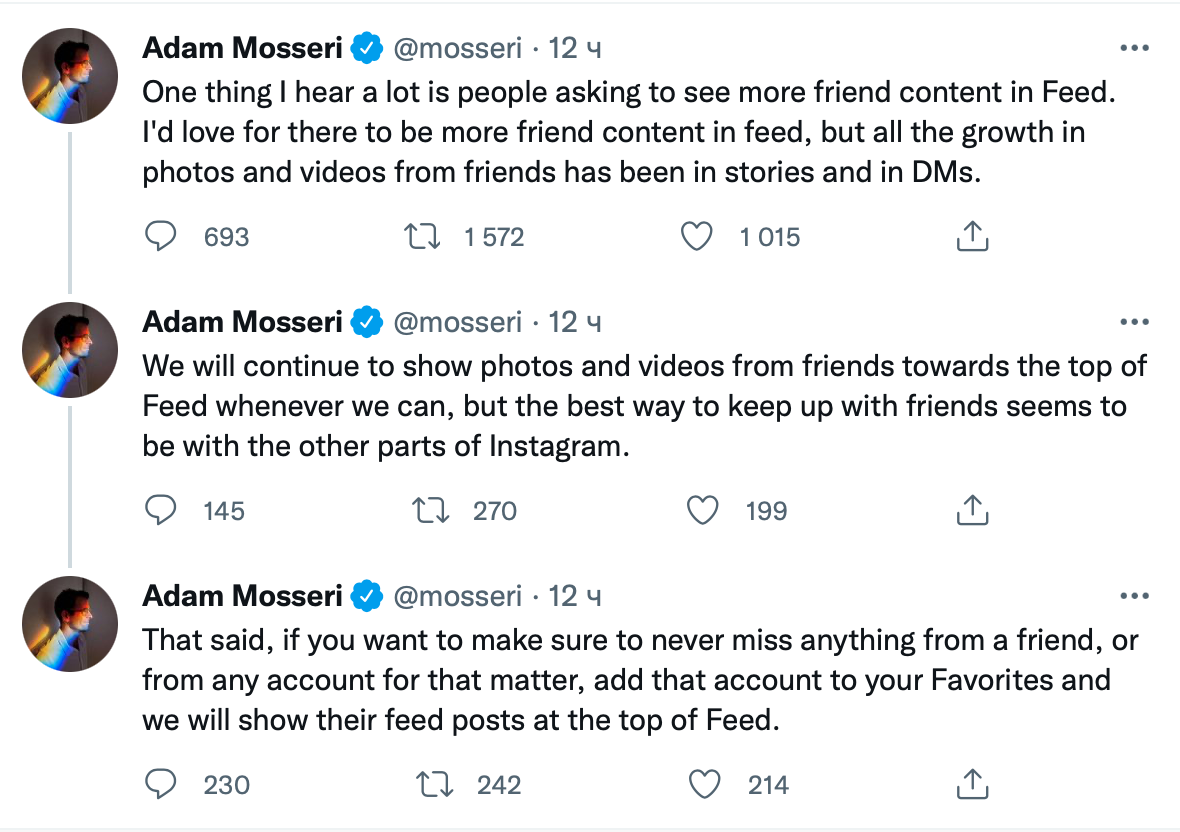
Task: Open Adam Mosseri's profile from first tweet name
Action: [242, 47]
